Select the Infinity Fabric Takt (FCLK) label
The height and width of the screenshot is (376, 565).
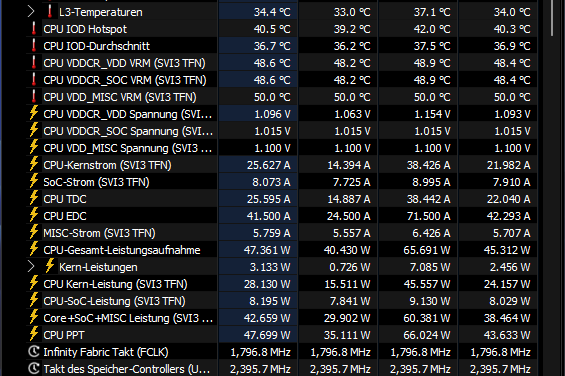(x=106, y=352)
